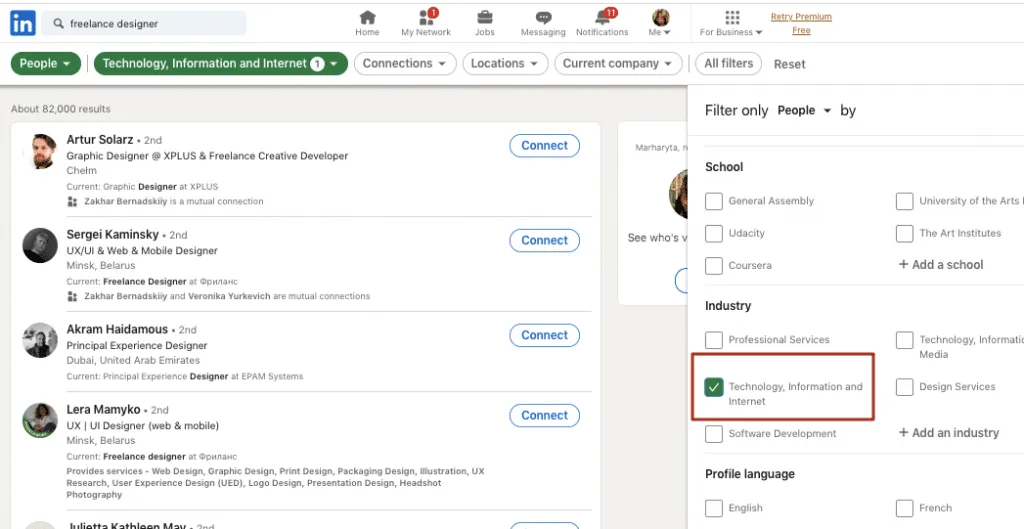The height and width of the screenshot is (529, 1024).
Task: Open Artur Solarz's profile photo
Action: (40, 152)
